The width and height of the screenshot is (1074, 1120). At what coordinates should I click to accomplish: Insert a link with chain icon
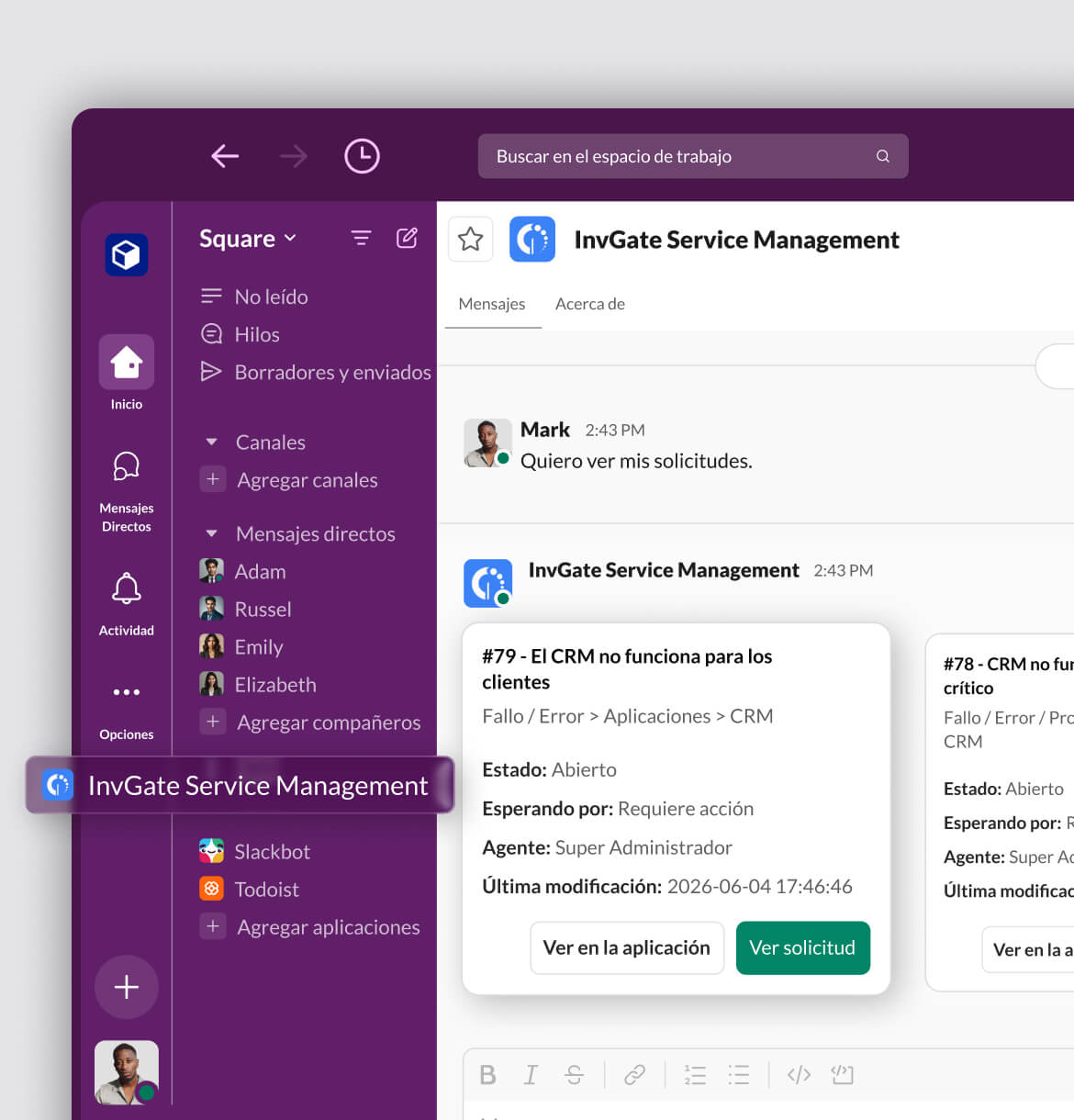(634, 1074)
